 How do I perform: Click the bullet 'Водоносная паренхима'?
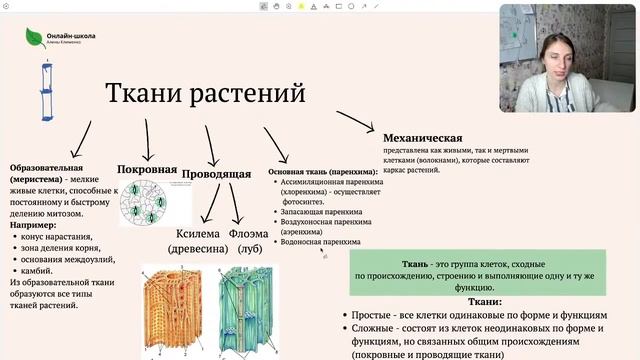(320, 242)
